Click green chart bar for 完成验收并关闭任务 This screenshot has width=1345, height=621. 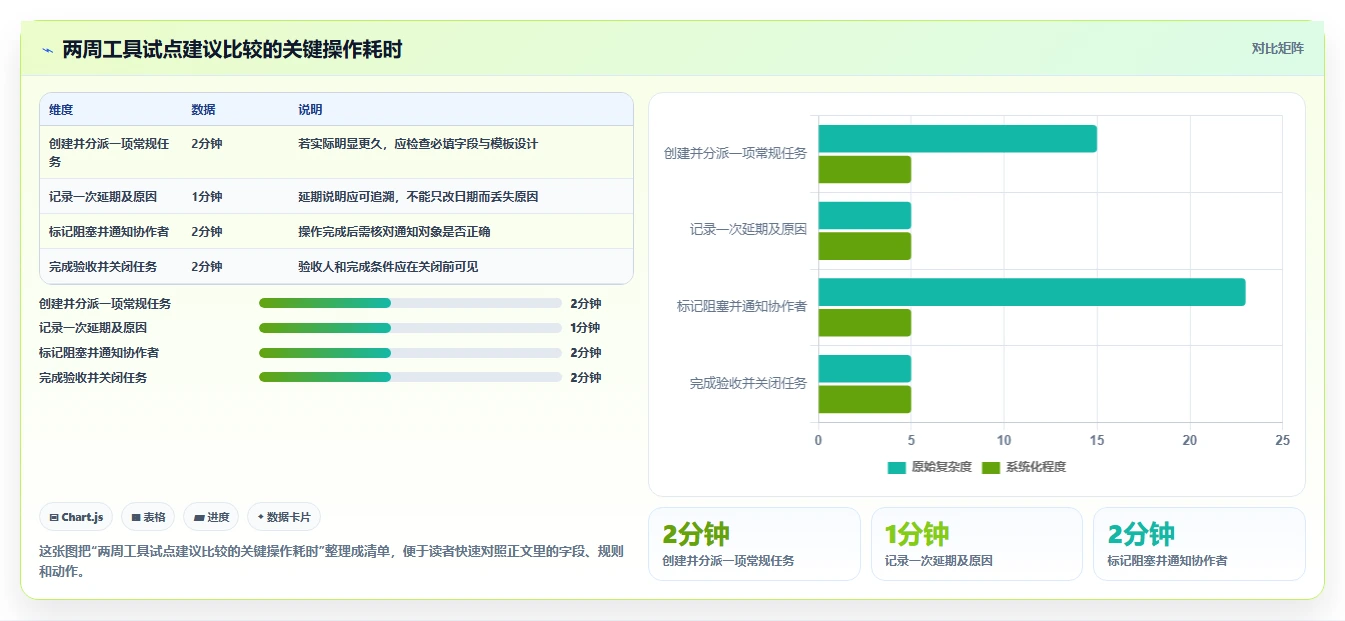click(x=864, y=399)
